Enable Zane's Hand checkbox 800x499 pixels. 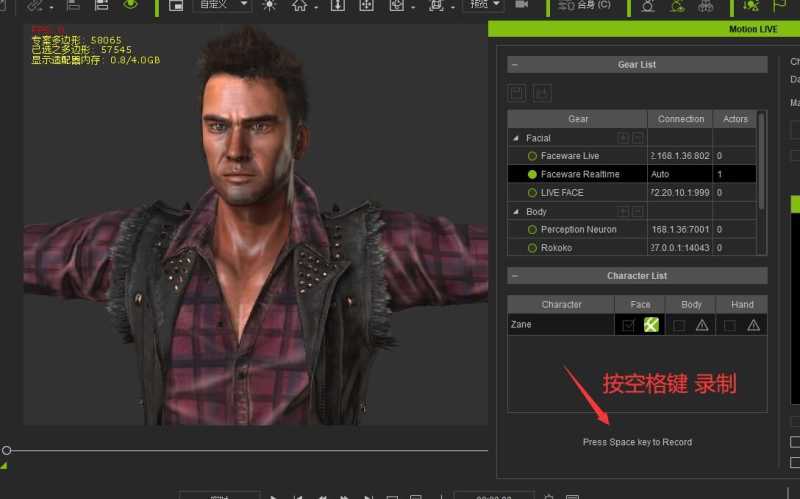click(731, 325)
